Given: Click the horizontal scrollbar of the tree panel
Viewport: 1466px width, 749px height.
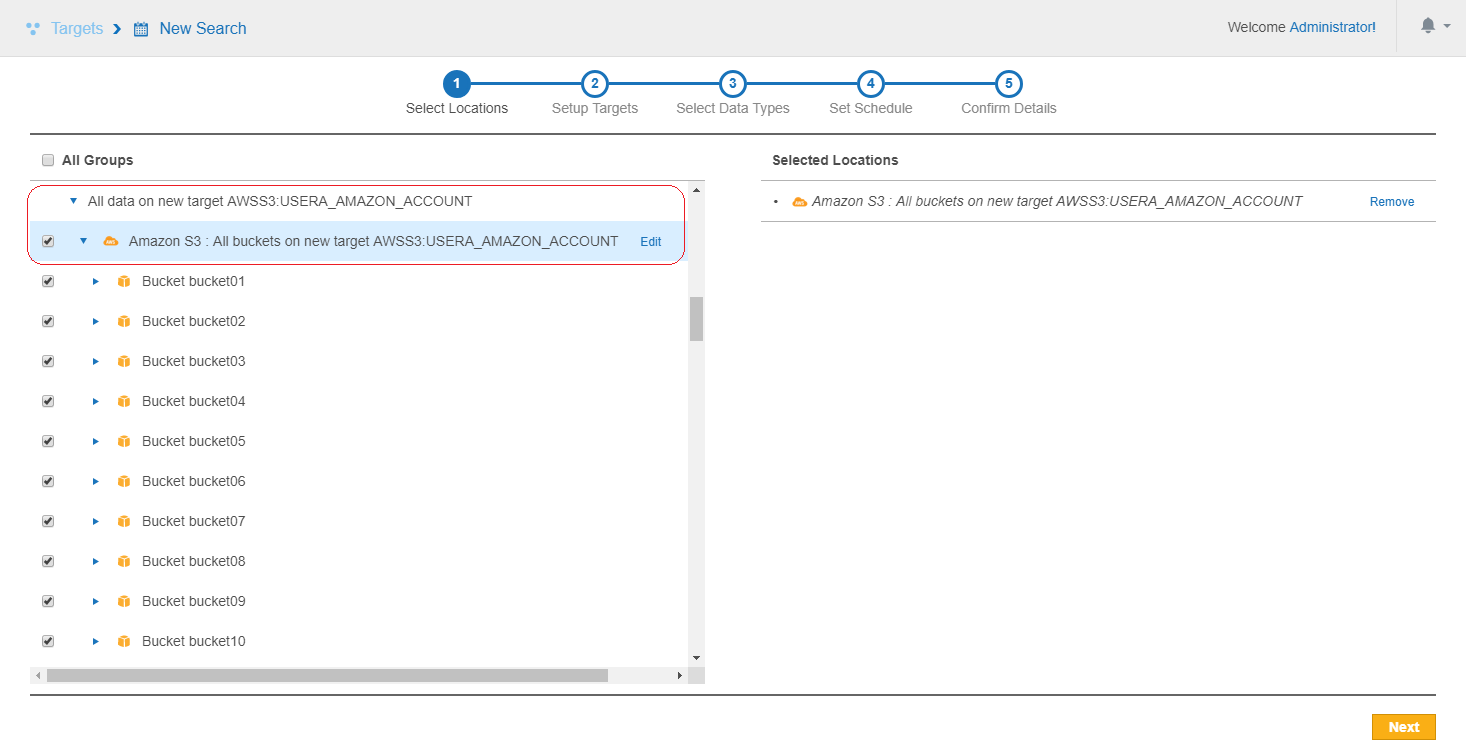Looking at the screenshot, I should tap(326, 676).
